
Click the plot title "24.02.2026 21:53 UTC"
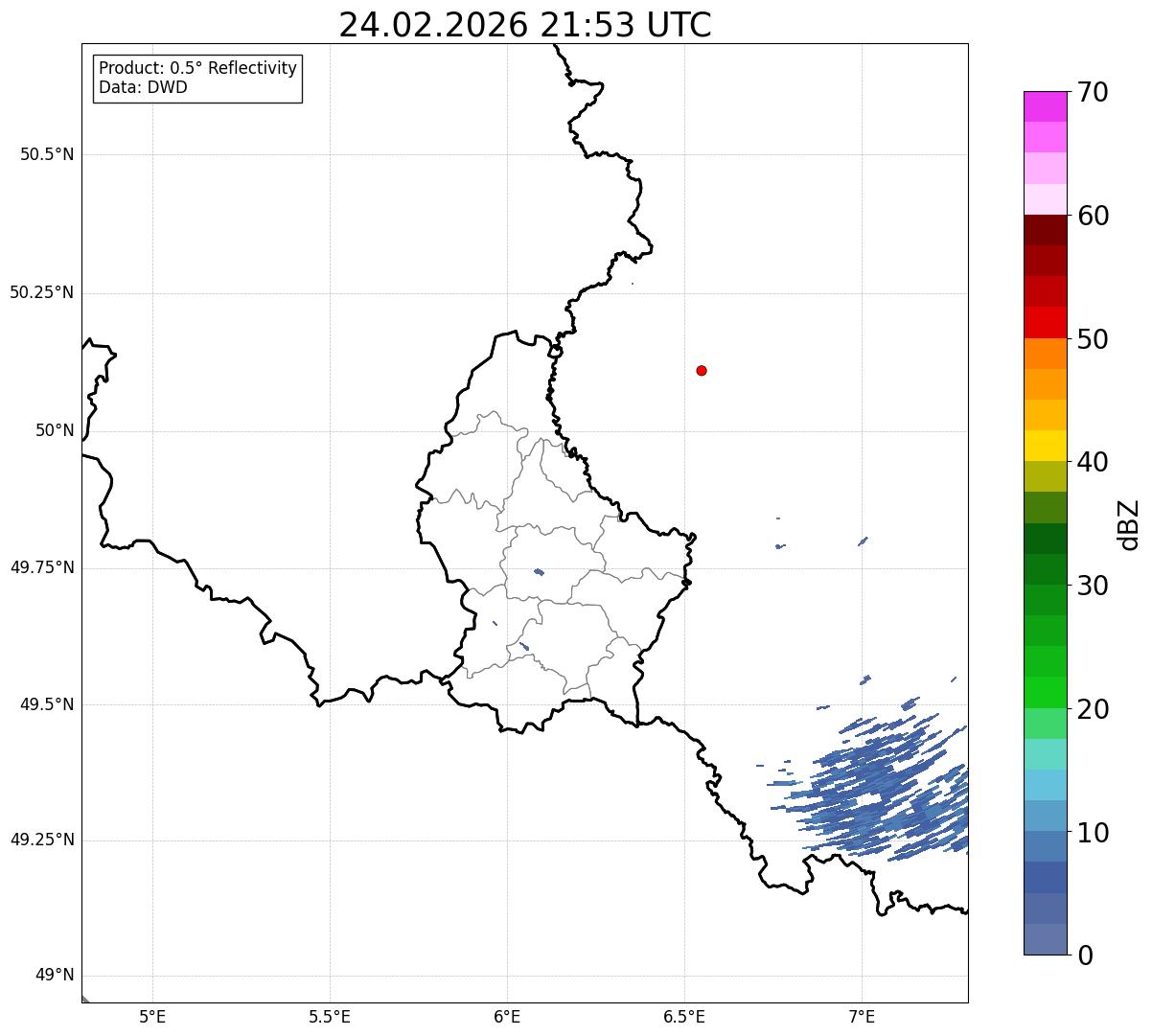pyautogui.click(x=525, y=25)
